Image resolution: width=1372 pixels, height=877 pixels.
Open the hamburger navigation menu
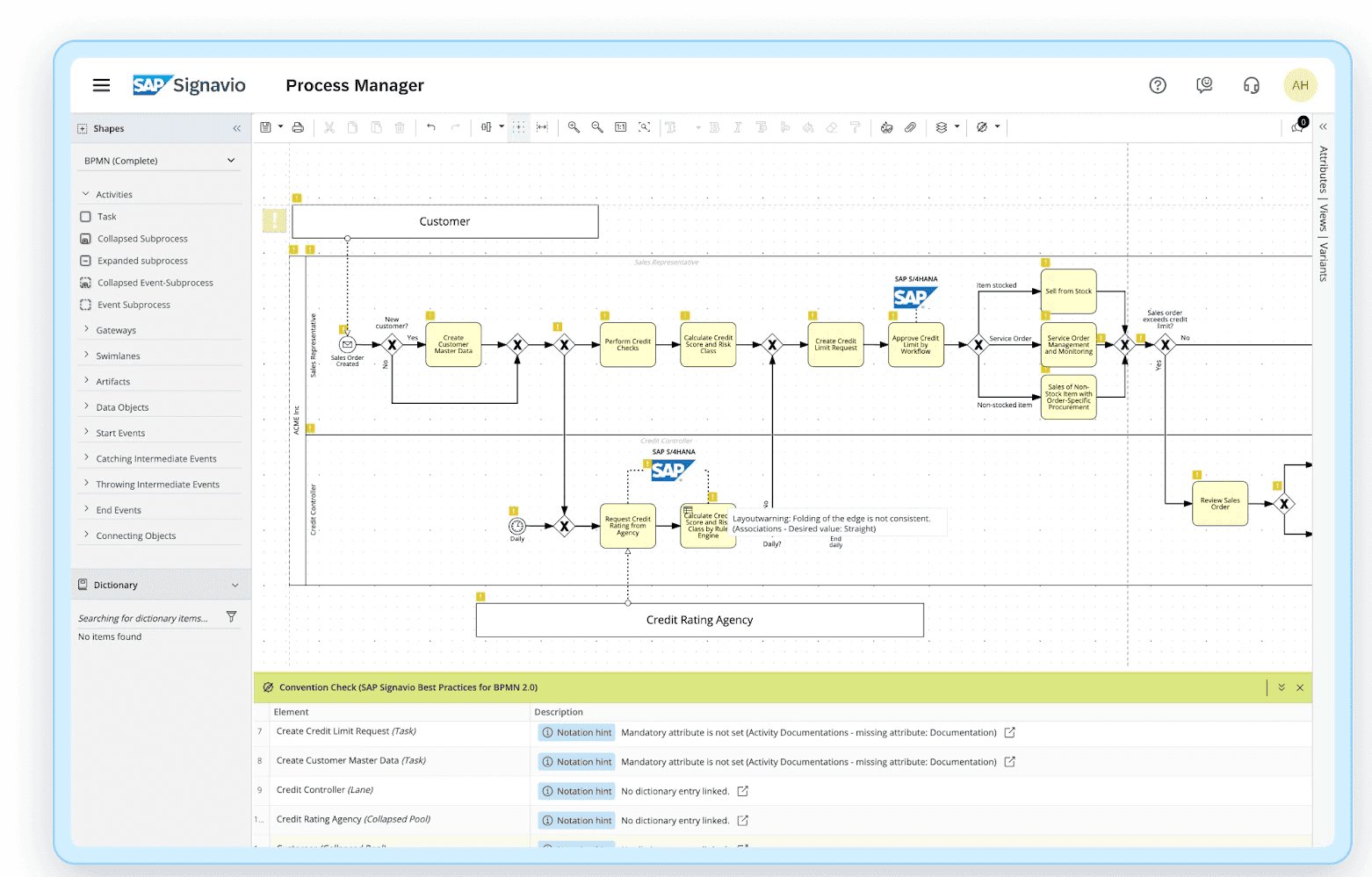pos(101,84)
